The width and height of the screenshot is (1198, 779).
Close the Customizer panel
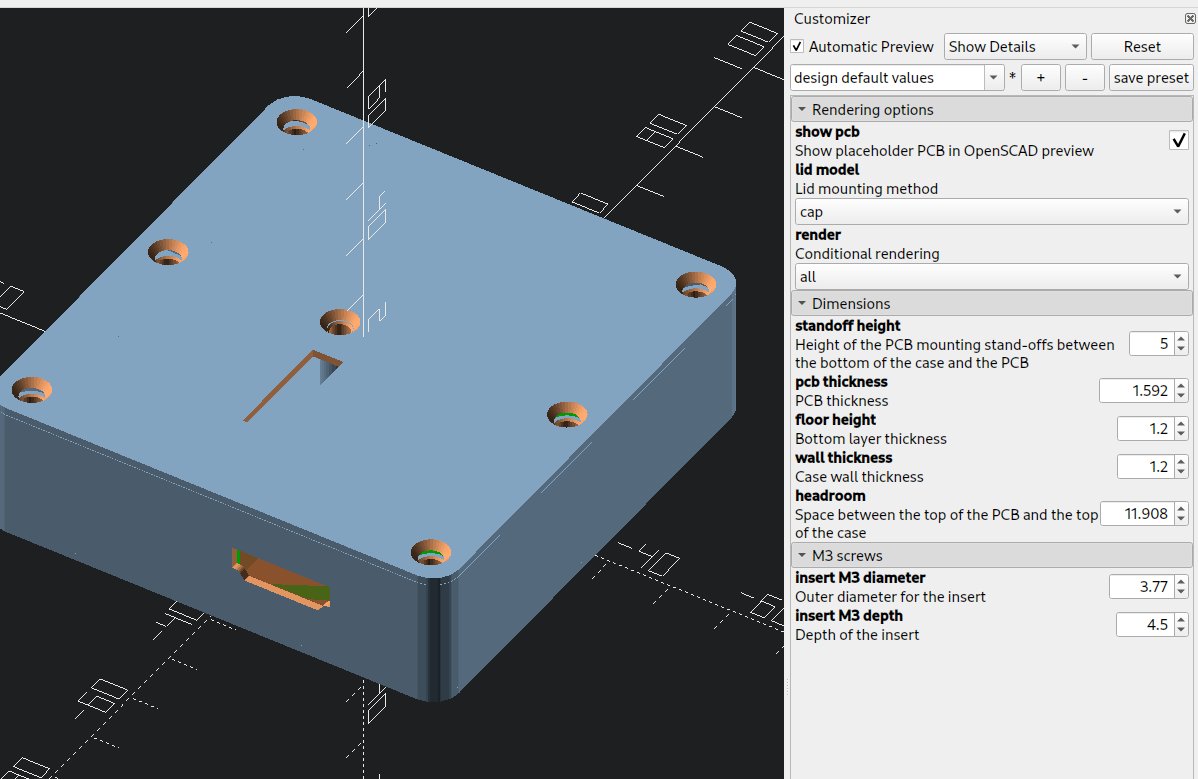[1190, 18]
